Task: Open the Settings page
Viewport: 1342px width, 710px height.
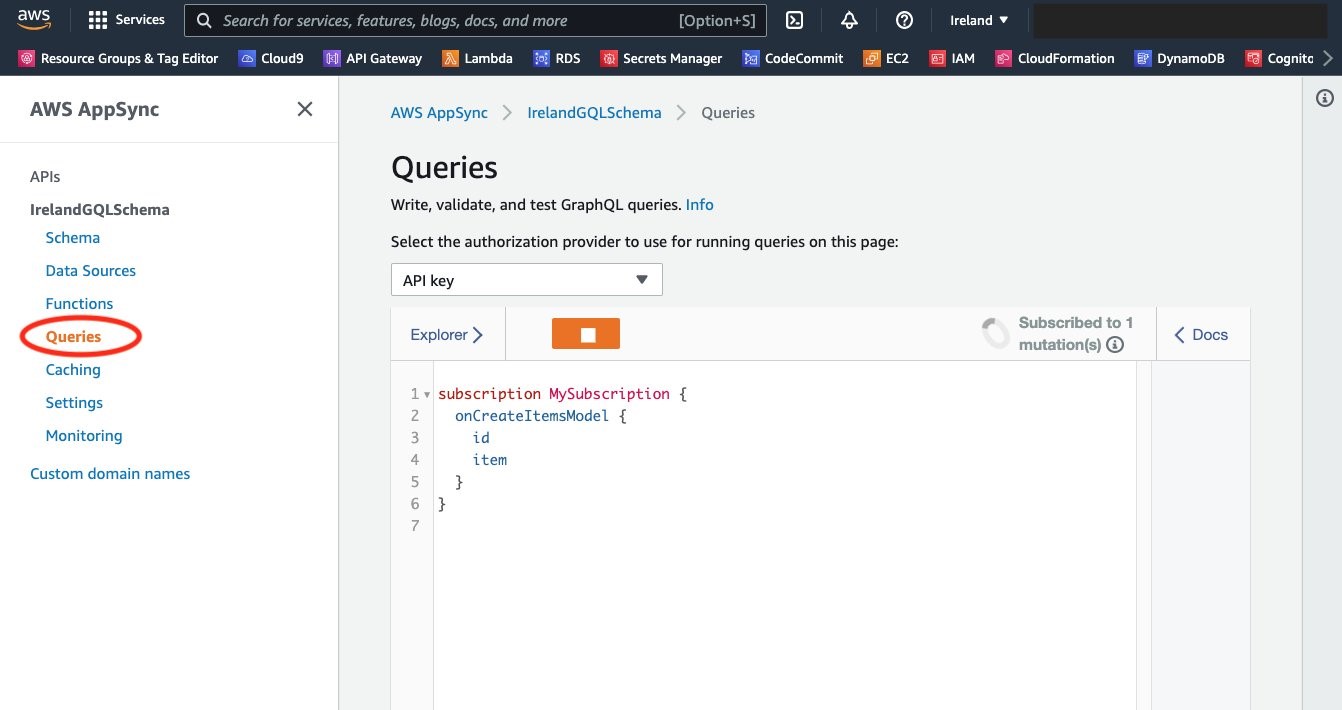Action: [x=74, y=402]
